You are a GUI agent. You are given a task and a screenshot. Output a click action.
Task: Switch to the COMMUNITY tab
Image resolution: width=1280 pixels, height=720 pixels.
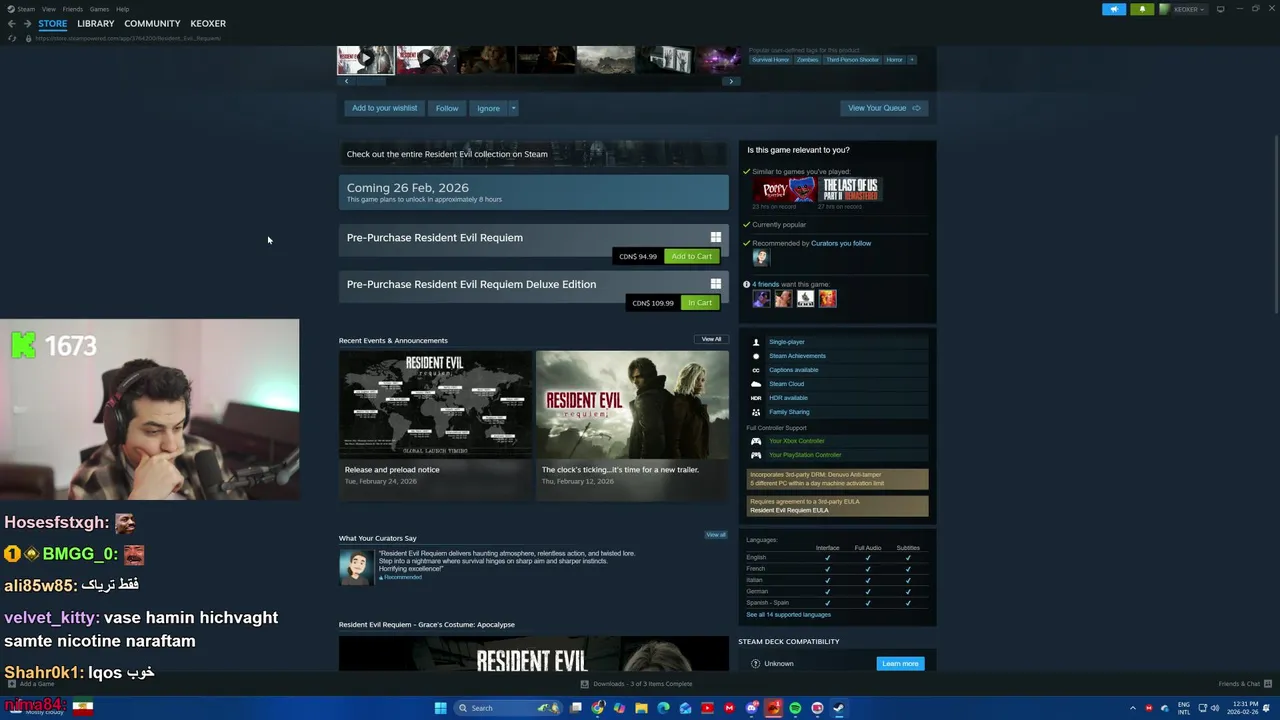pos(152,23)
